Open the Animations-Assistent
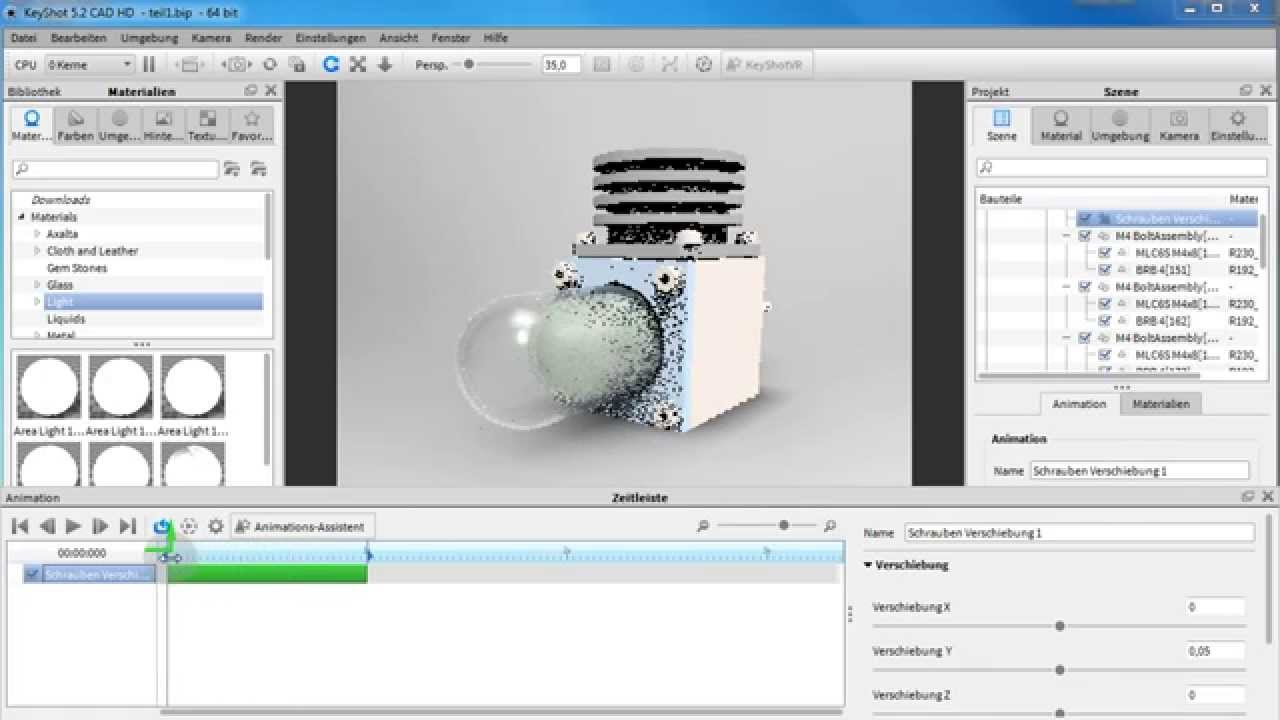This screenshot has height=720, width=1280. click(x=303, y=526)
